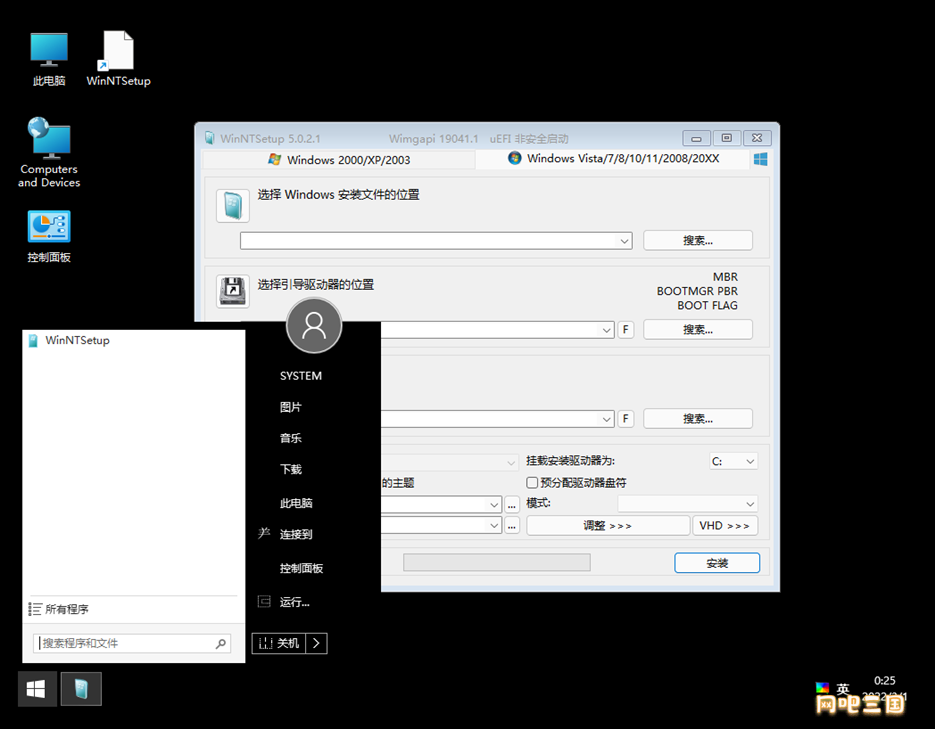Focus the 搜索程序和文件 search field
The image size is (935, 729).
click(x=131, y=643)
